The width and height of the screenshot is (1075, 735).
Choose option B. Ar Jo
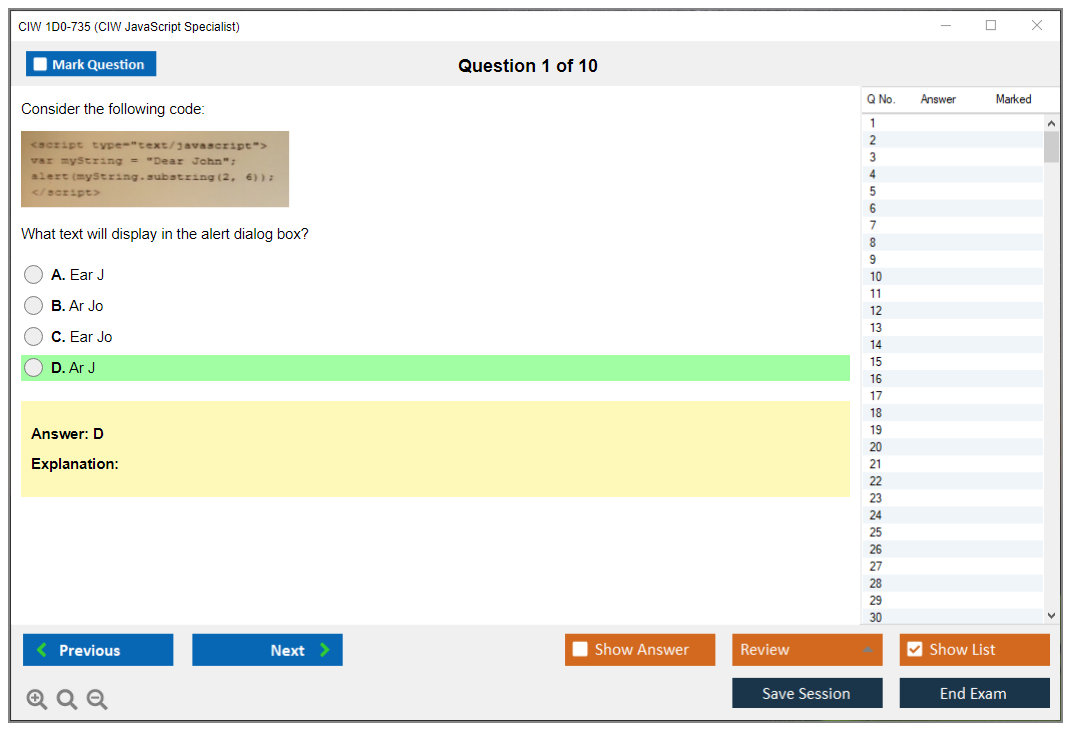pos(34,306)
